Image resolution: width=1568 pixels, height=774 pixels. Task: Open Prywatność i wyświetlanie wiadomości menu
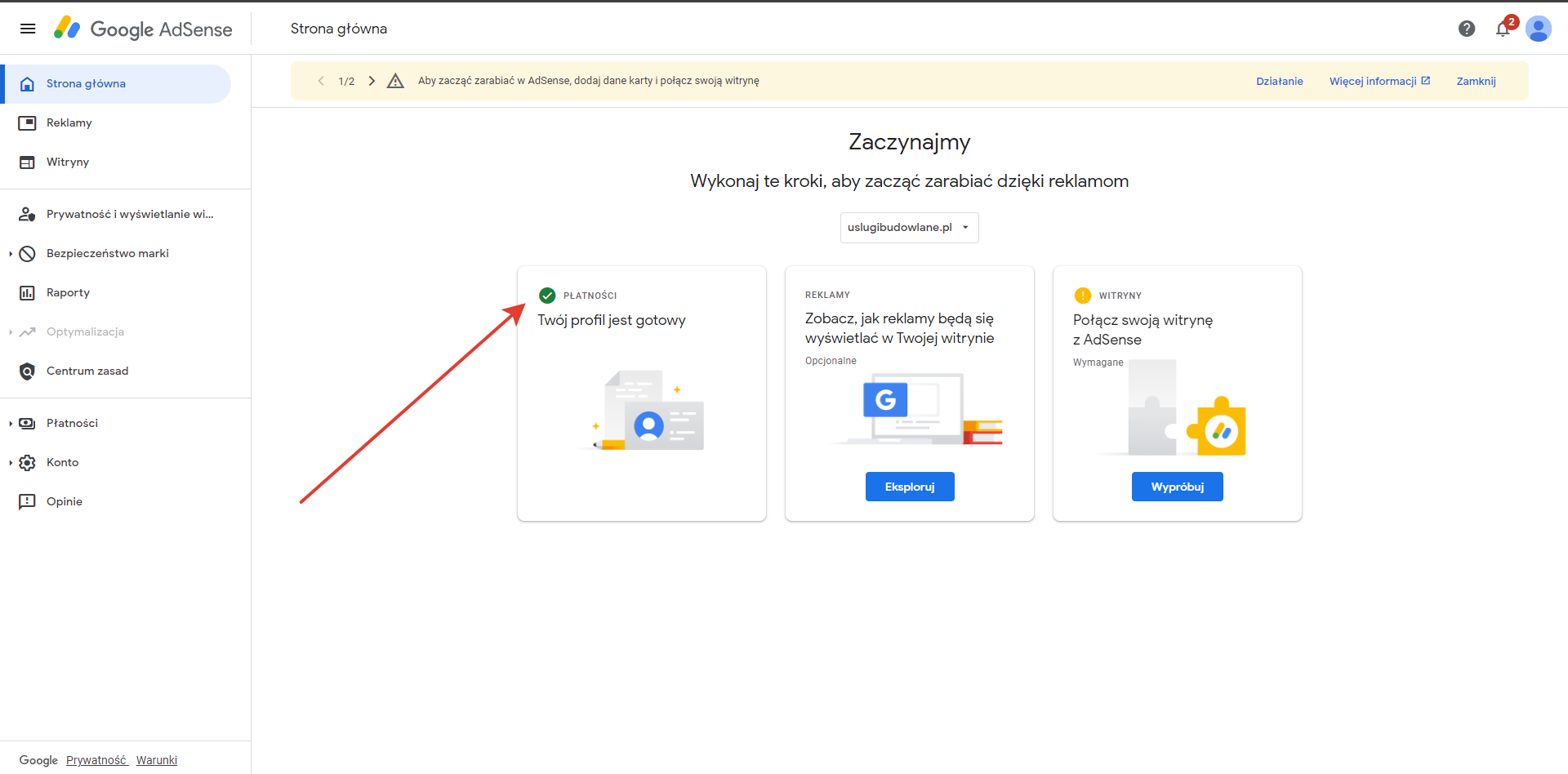click(116, 215)
